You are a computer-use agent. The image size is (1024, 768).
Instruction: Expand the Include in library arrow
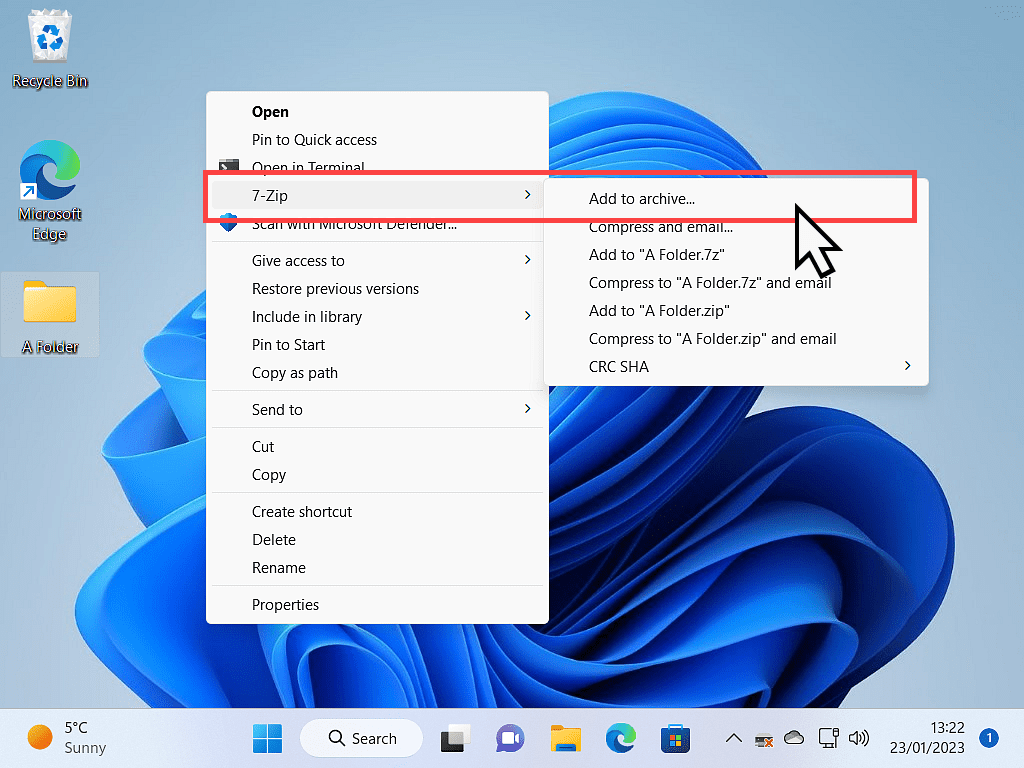click(528, 316)
